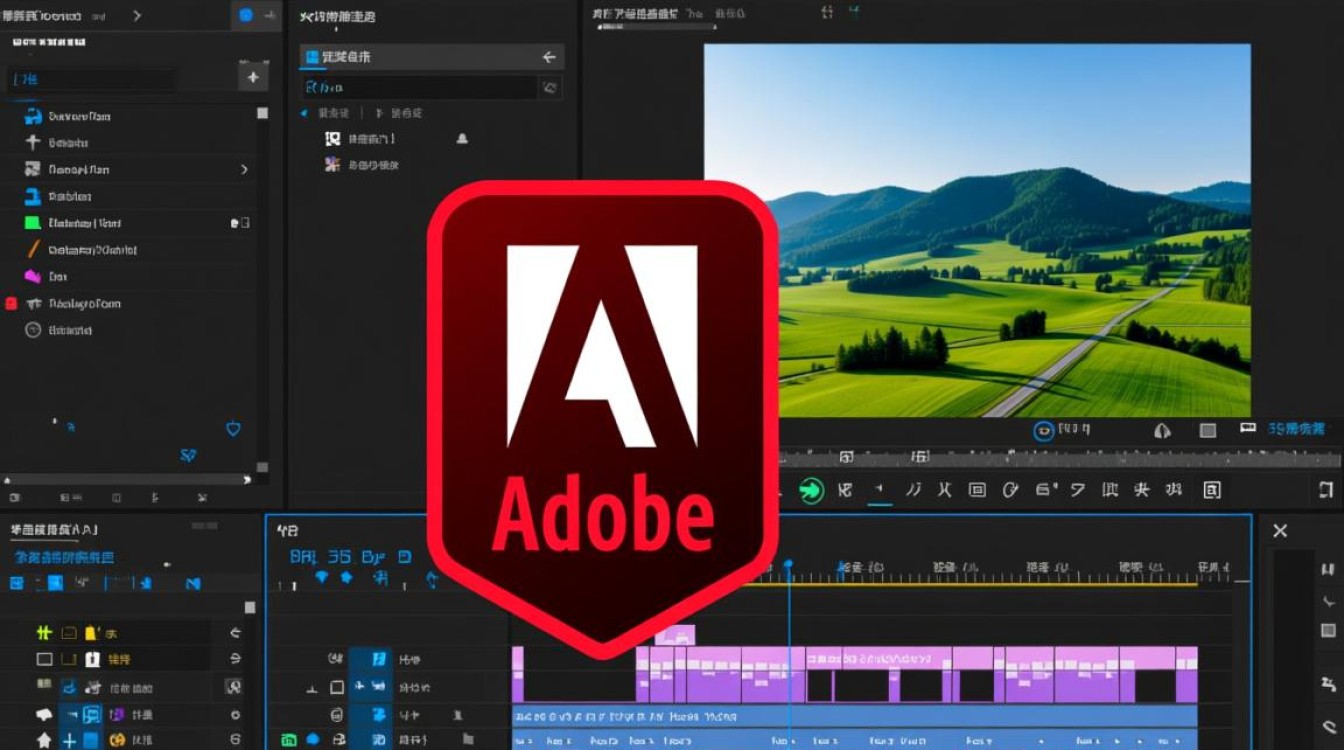
Task: Expand the chevron arrow in the top-left panel title bar
Action: pyautogui.click(x=137, y=16)
